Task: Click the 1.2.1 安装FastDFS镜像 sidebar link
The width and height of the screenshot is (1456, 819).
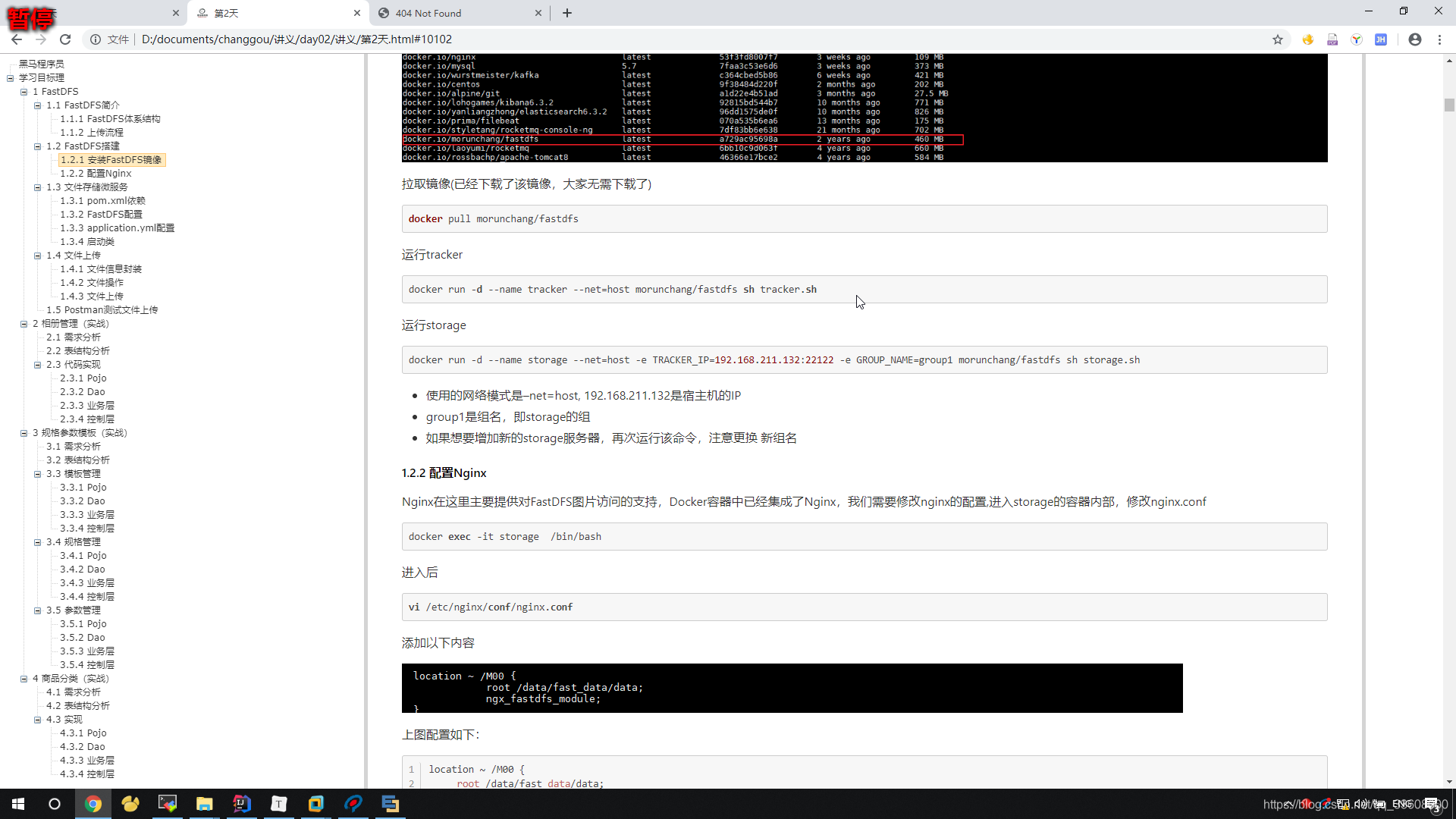Action: 110,159
